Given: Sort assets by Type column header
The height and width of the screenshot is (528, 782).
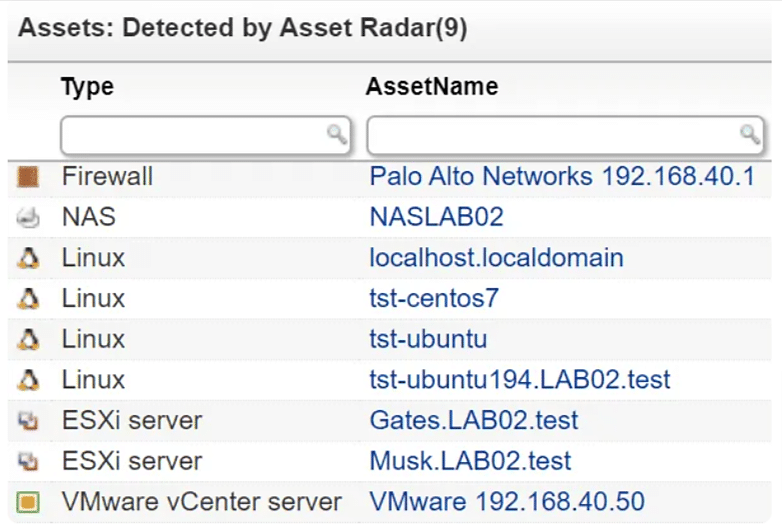Looking at the screenshot, I should [87, 87].
